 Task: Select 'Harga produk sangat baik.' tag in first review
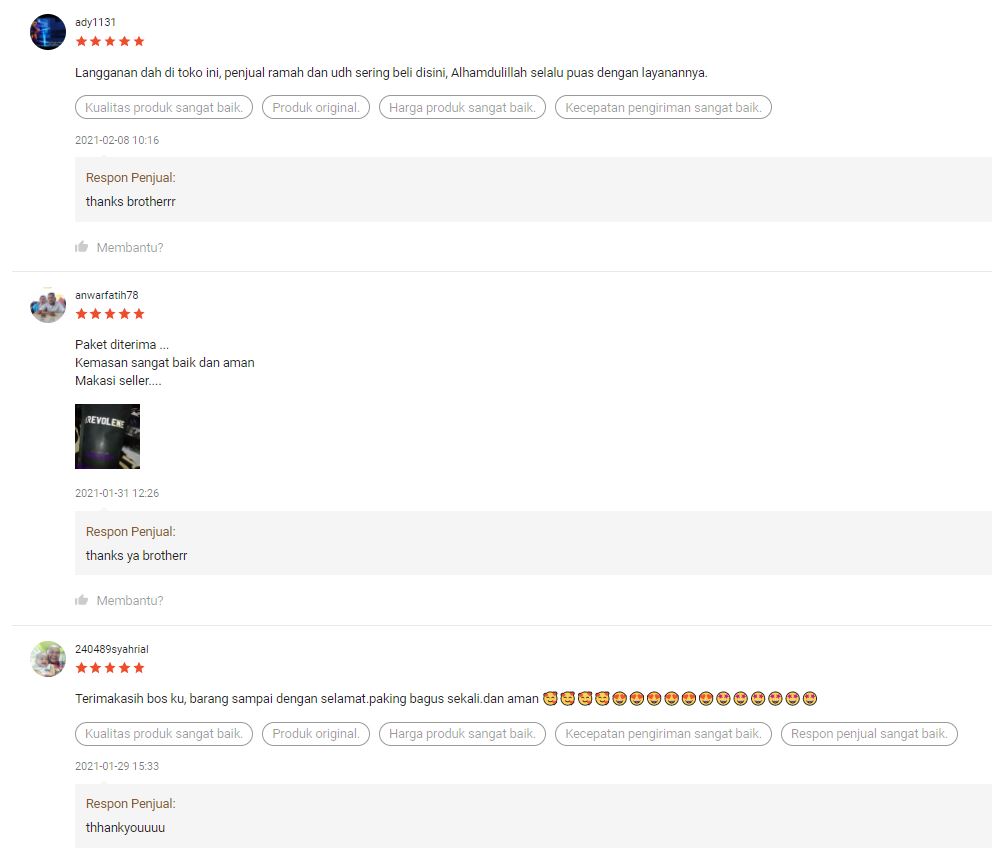pos(462,108)
